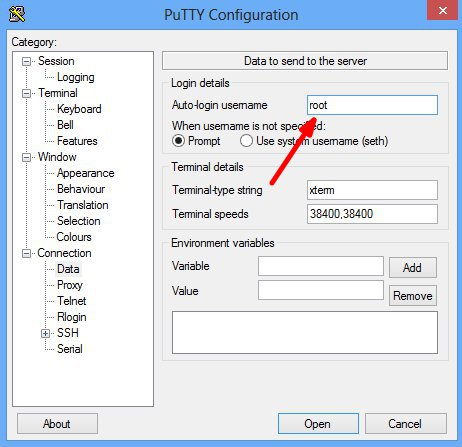
Task: Open the Serial settings
Action: click(70, 349)
